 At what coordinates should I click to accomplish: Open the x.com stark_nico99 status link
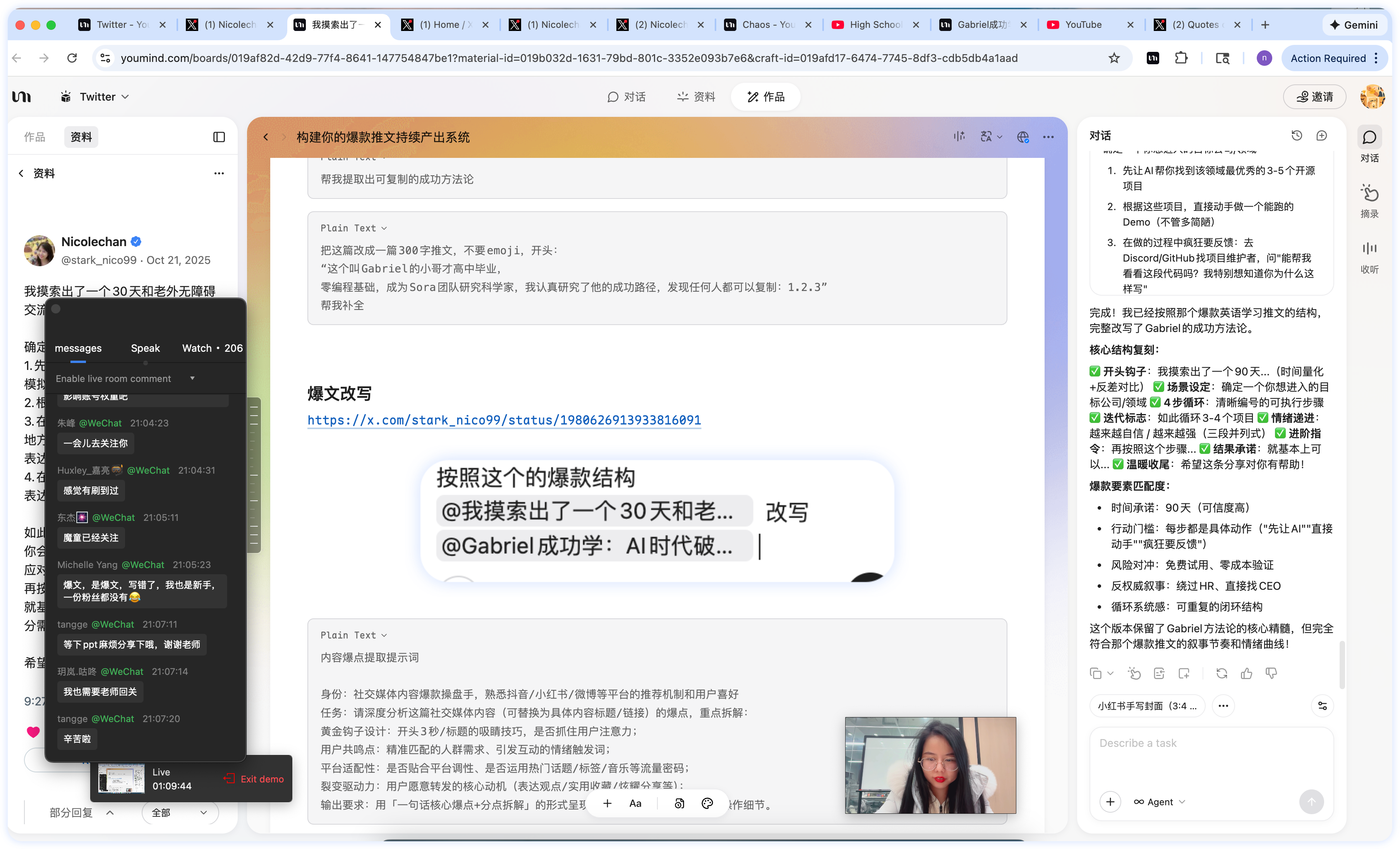coord(504,420)
